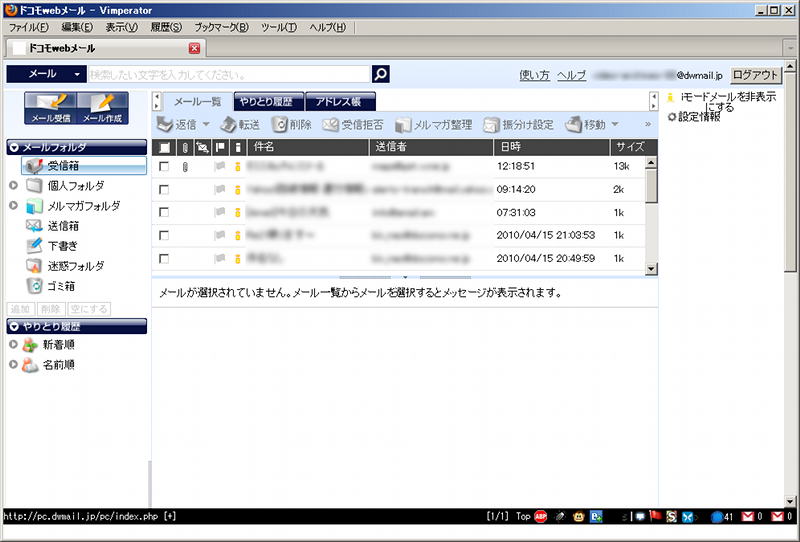This screenshot has width=800, height=542.
Task: Click the 移動 move mail icon
Action: (573, 125)
